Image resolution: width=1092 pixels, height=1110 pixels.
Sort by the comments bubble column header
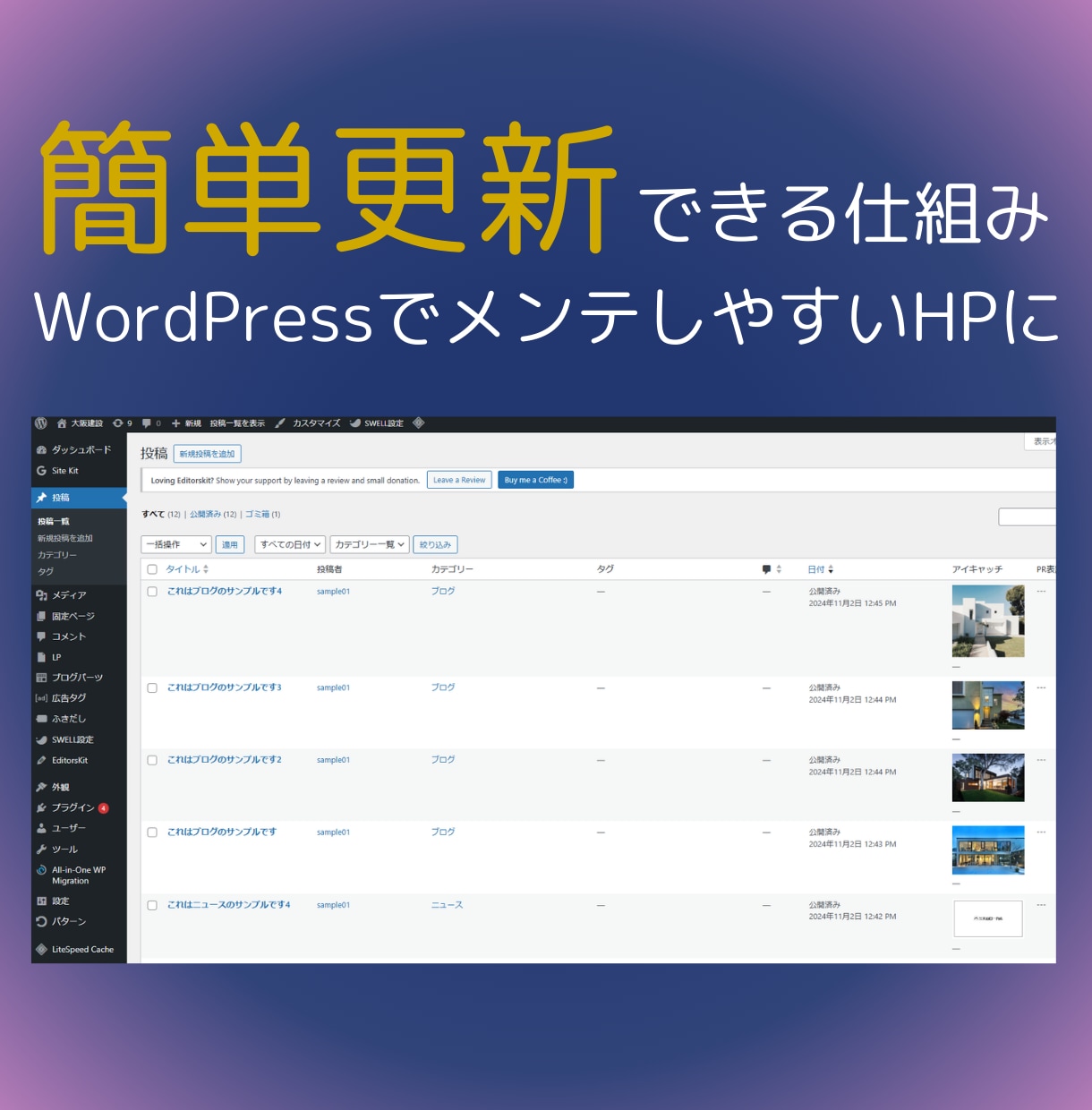coord(772,569)
